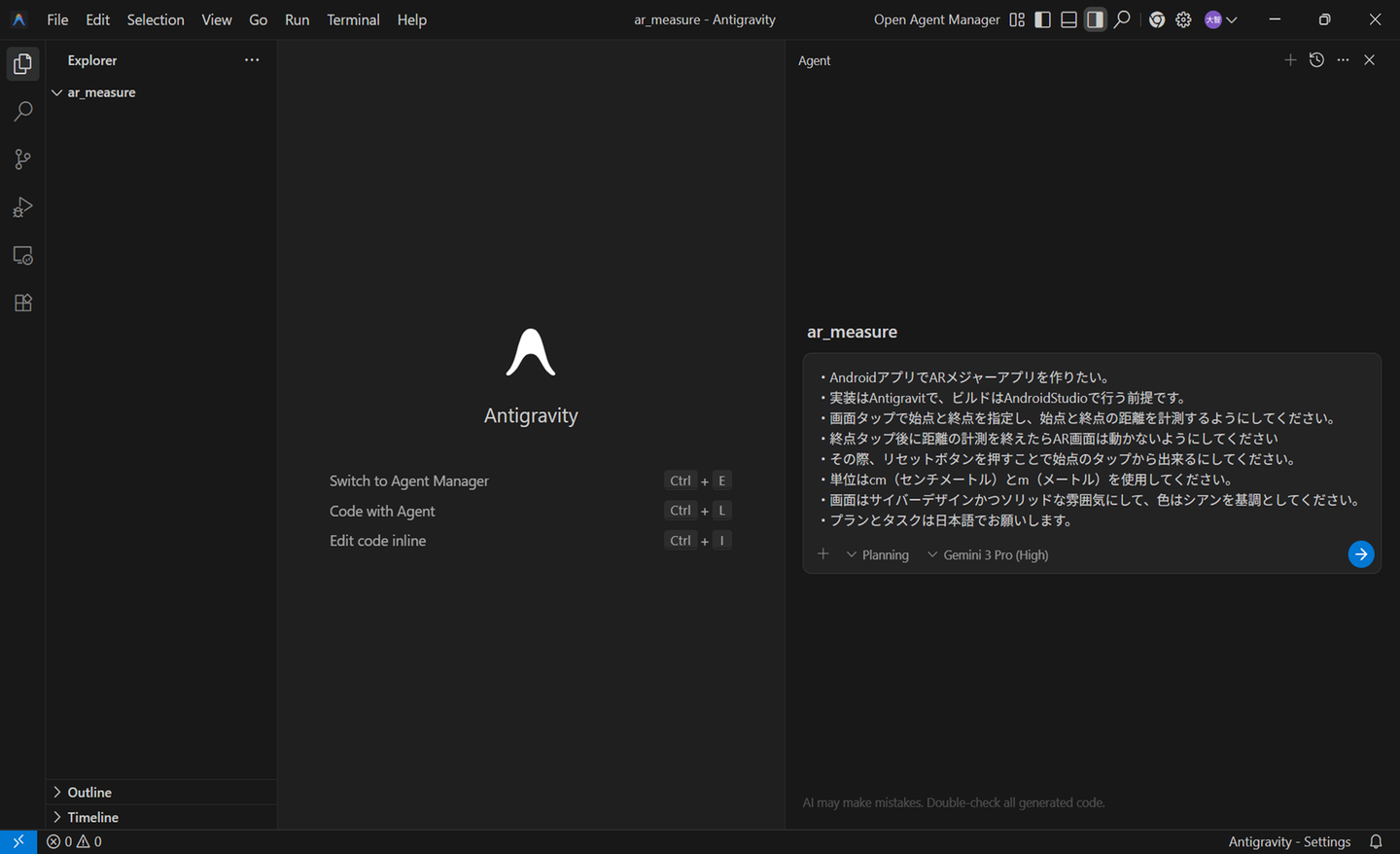Open the Gemini 3 Pro model selector
Screen dimensions: 1400x854
click(988, 555)
